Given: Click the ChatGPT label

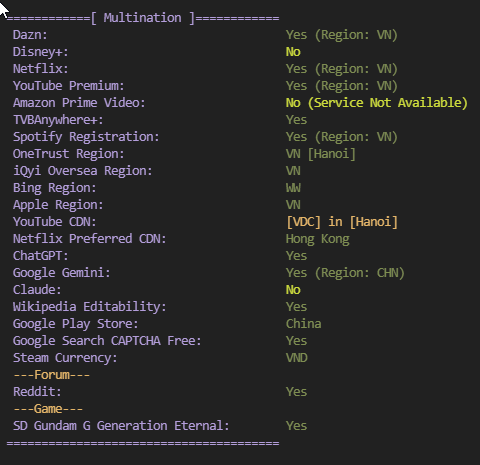Looking at the screenshot, I should (x=41, y=256).
